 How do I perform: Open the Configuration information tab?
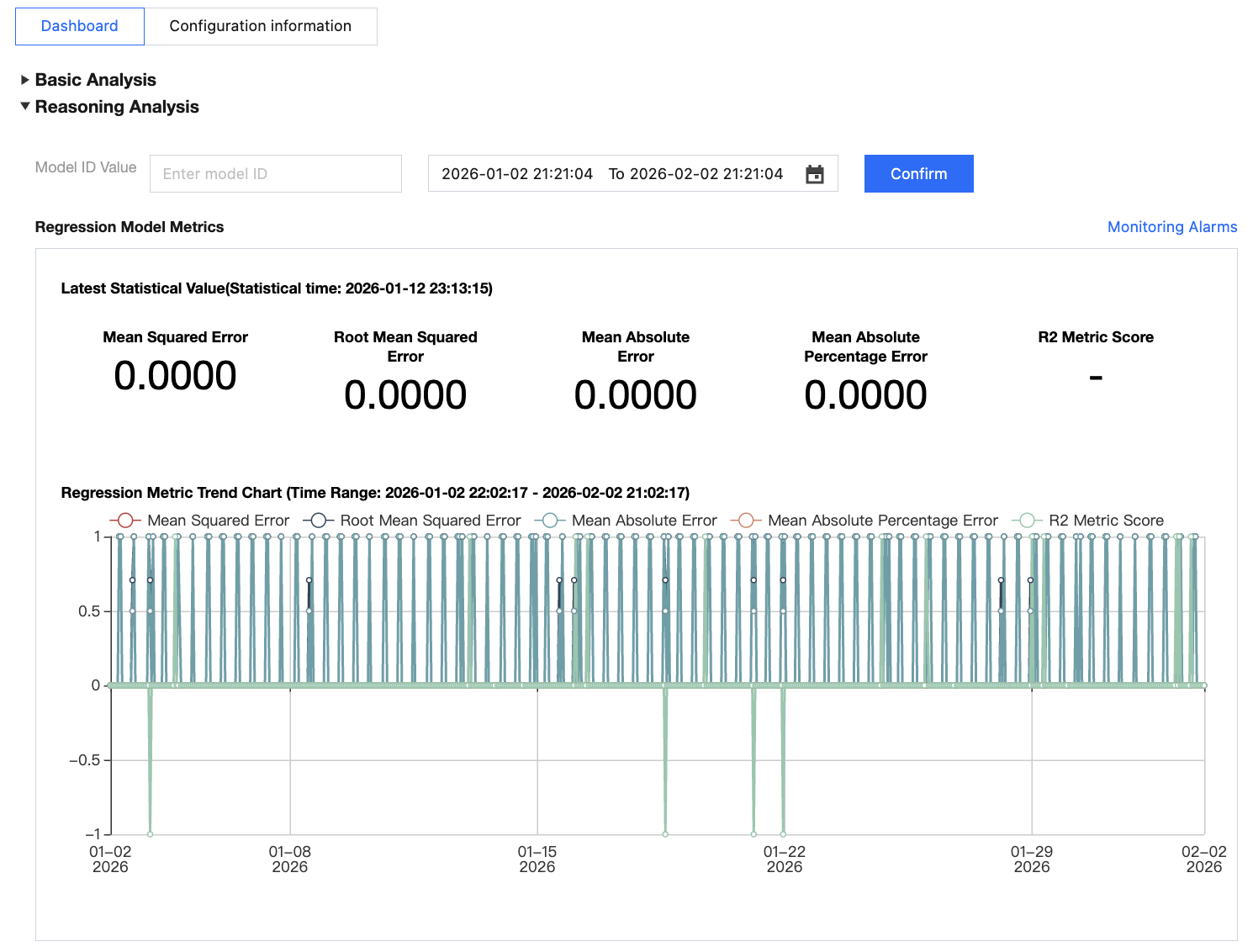[260, 26]
